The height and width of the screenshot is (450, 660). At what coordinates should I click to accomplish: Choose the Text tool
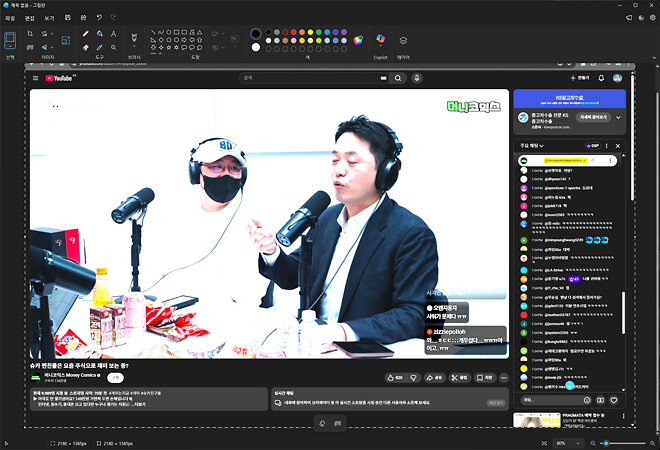(114, 33)
